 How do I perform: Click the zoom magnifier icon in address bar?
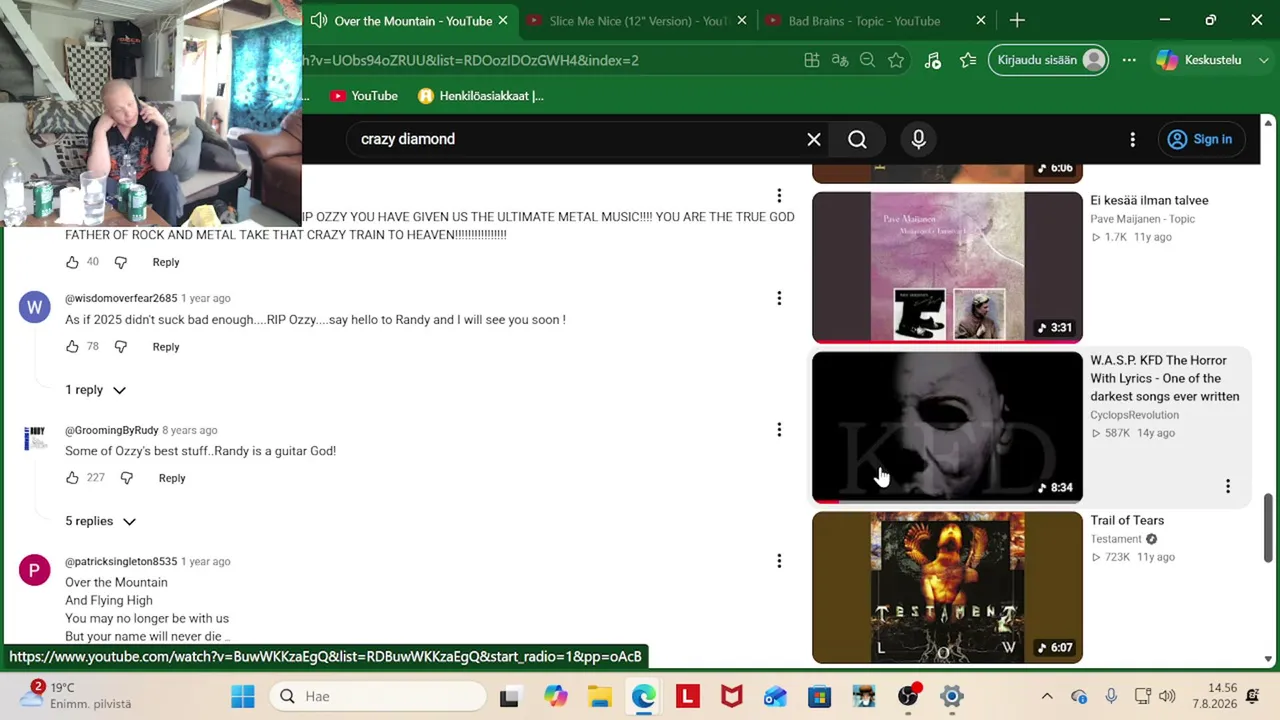point(868,60)
